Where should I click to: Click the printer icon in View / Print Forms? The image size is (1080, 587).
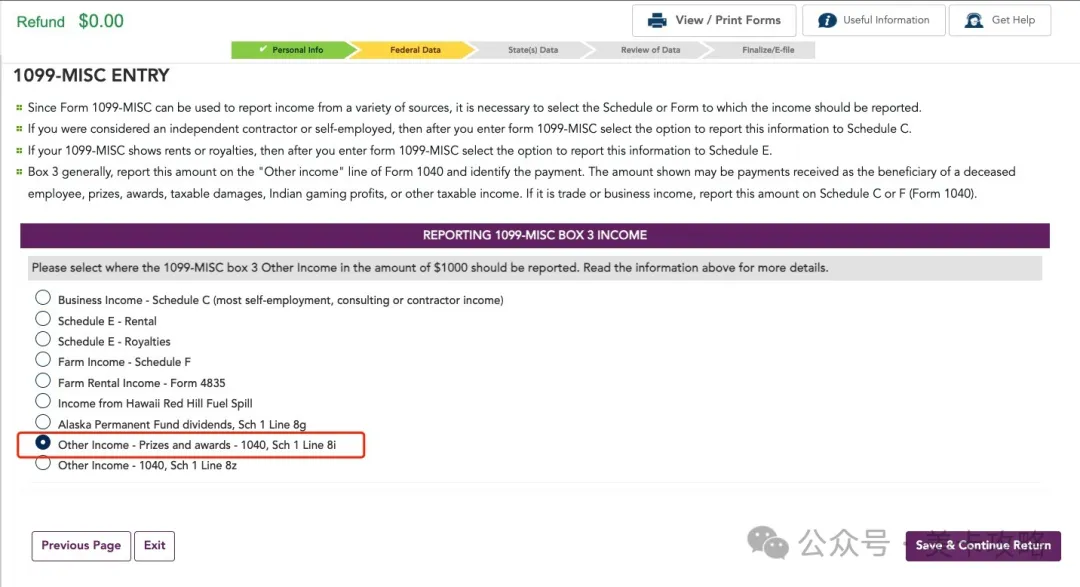pyautogui.click(x=657, y=21)
